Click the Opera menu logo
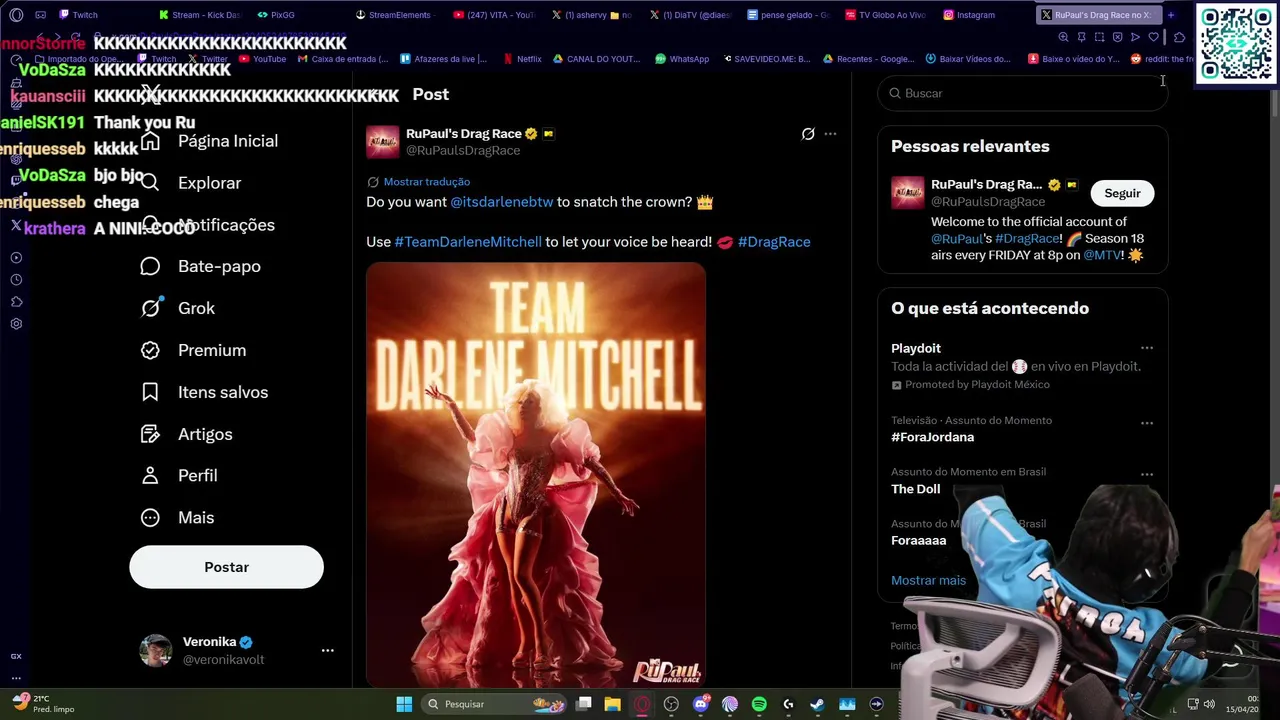This screenshot has width=1280, height=720. 16,15
